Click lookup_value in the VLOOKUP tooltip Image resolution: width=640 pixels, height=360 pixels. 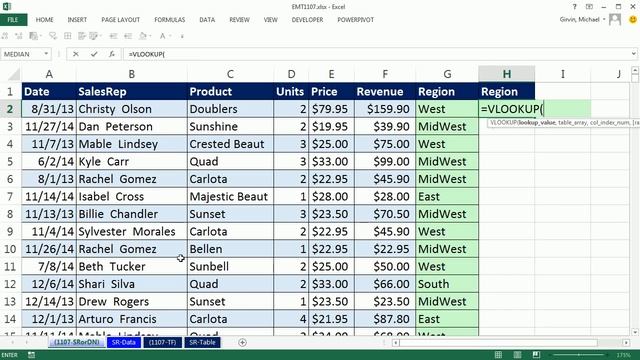[x=537, y=122]
